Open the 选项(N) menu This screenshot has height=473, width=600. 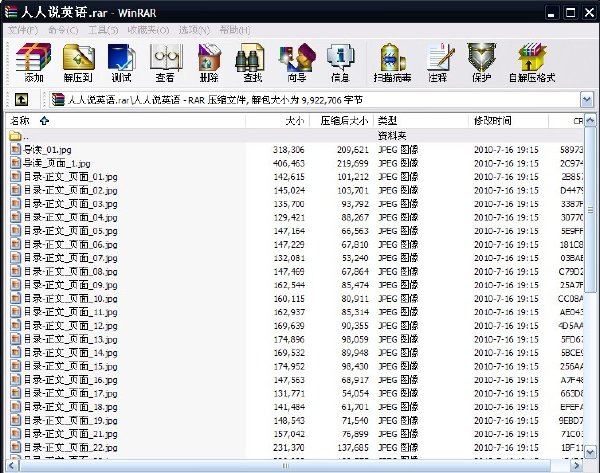(194, 30)
